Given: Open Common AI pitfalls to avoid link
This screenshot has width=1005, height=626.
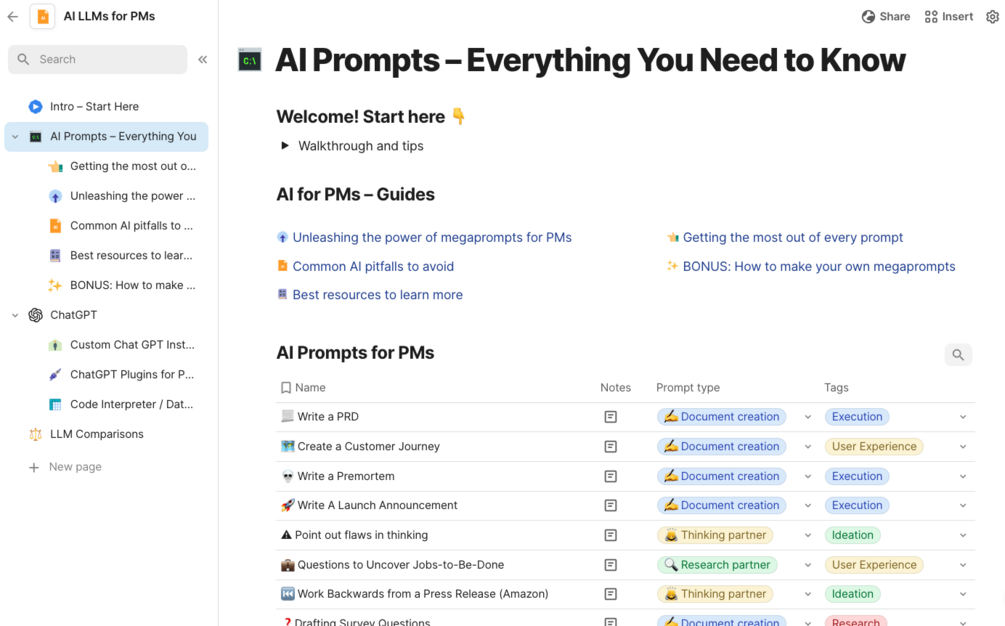Looking at the screenshot, I should pos(373,267).
